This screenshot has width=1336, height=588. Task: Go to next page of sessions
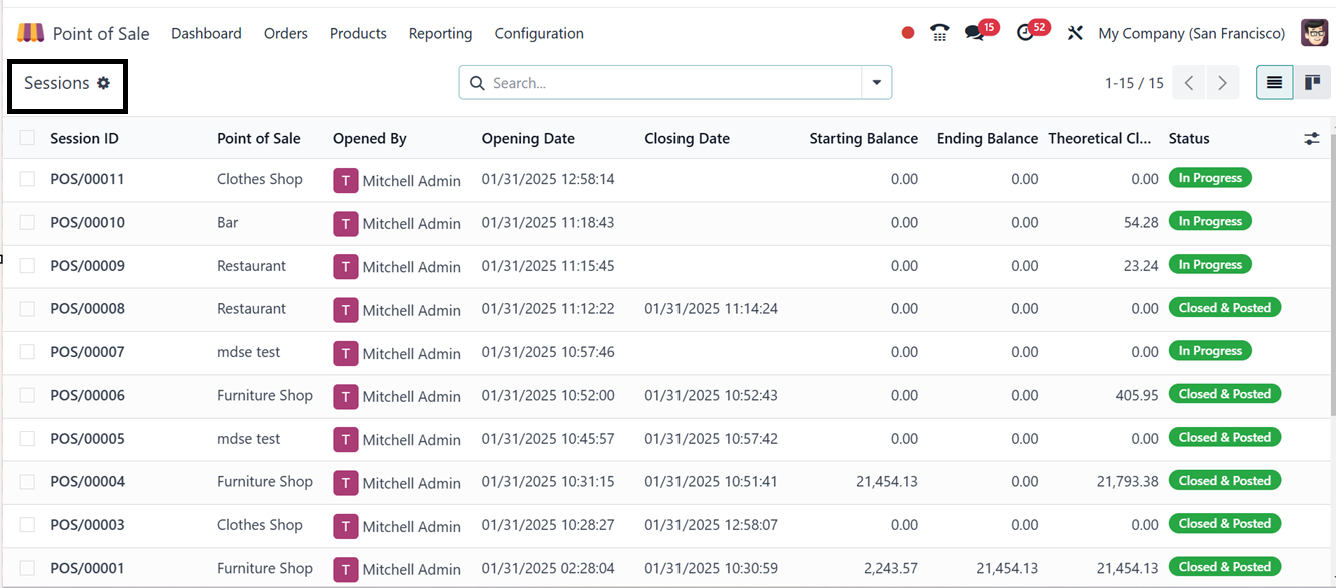(1222, 83)
